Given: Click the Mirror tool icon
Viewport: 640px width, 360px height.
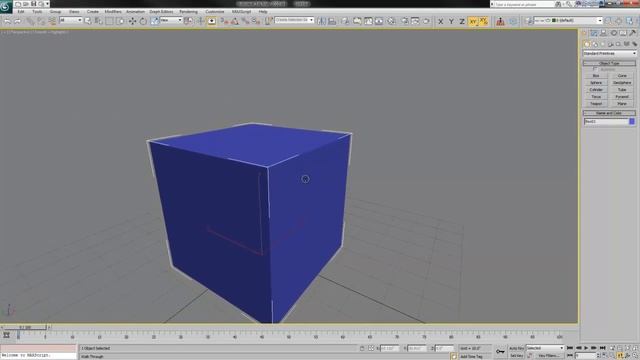Looking at the screenshot, I should click(322, 21).
